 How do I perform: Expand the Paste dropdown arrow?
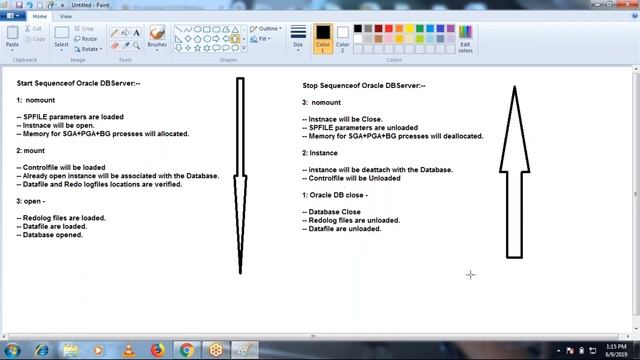12,50
